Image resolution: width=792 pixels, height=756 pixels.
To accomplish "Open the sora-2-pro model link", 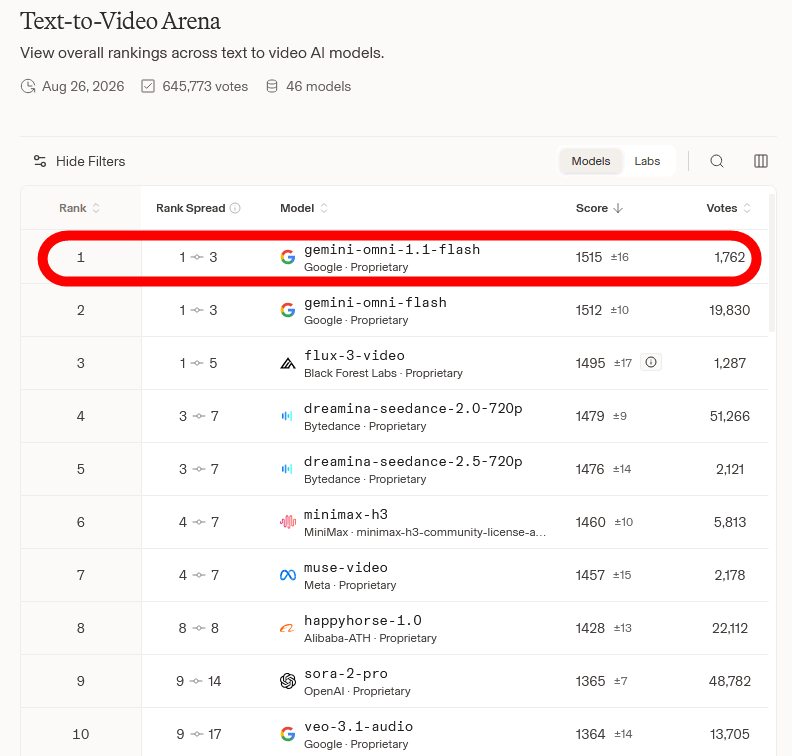I will 346,674.
